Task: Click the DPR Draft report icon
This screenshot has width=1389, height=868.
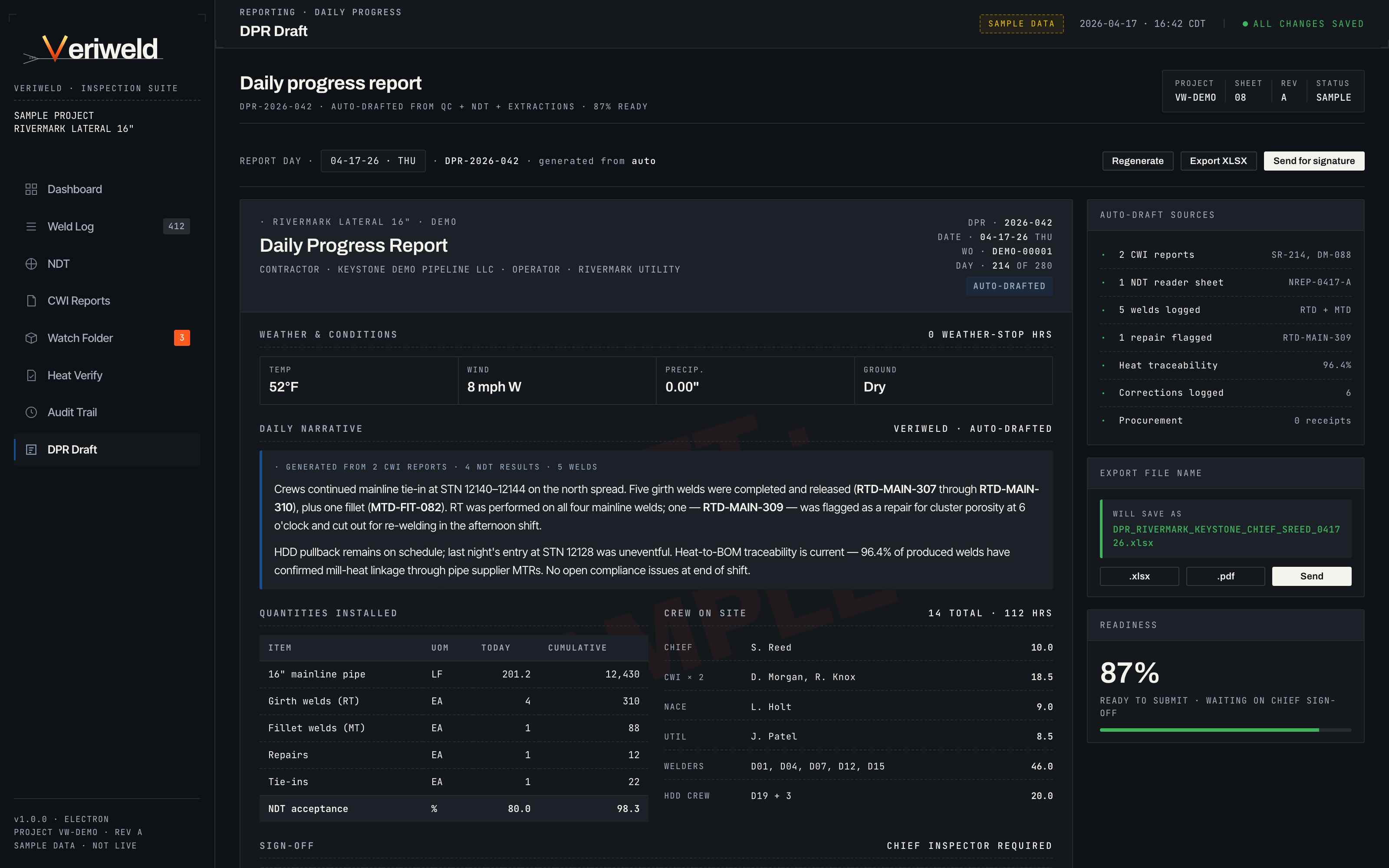Action: tap(31, 450)
